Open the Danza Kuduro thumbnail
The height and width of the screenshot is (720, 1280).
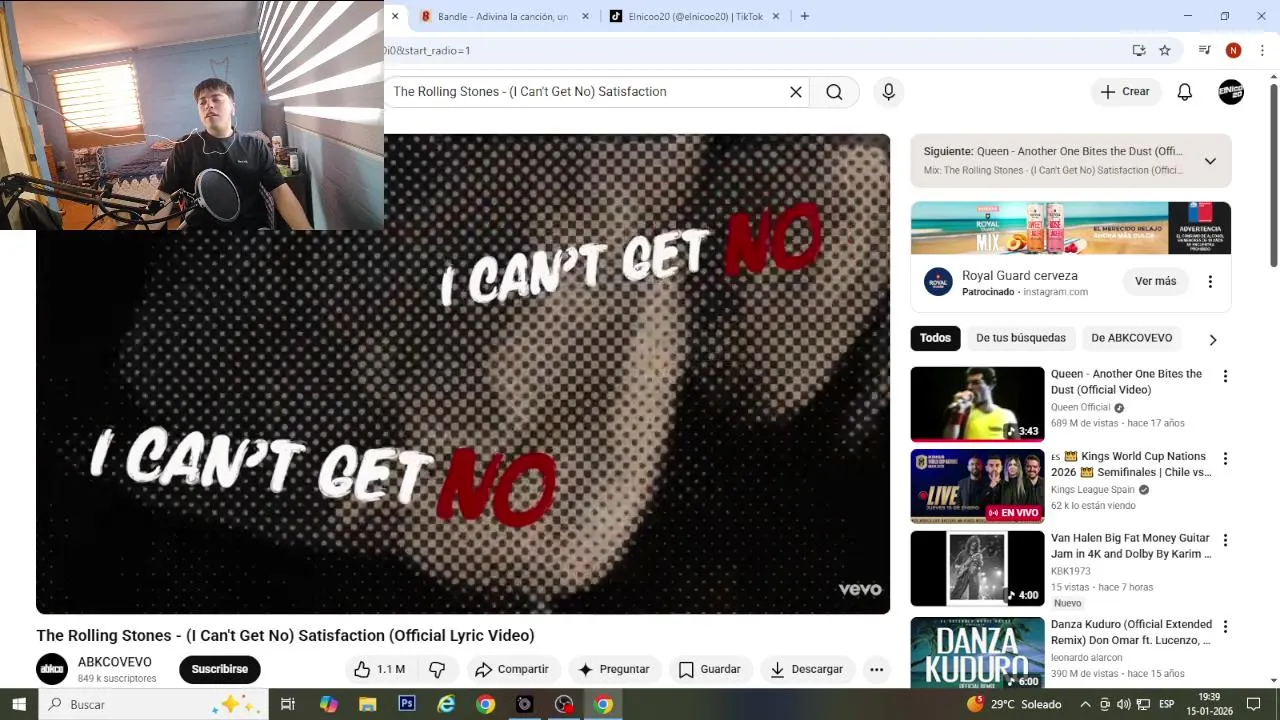[977, 652]
